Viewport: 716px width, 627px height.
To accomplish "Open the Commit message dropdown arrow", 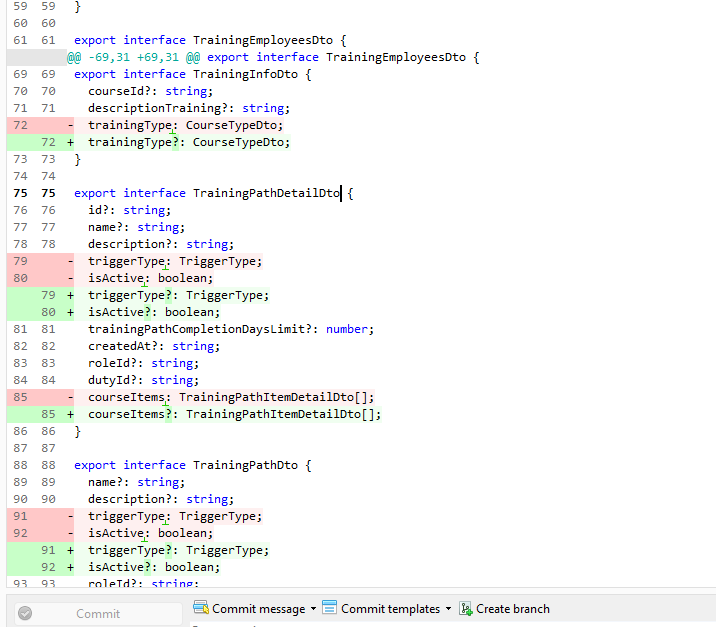I will (x=313, y=609).
